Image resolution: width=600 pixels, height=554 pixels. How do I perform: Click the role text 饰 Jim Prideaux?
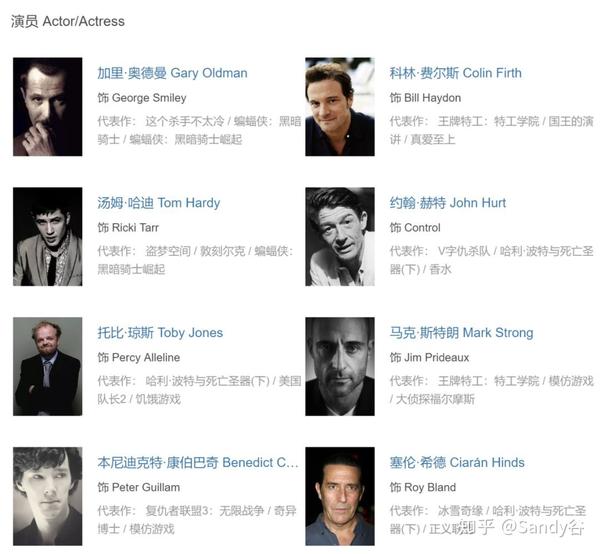coord(429,357)
